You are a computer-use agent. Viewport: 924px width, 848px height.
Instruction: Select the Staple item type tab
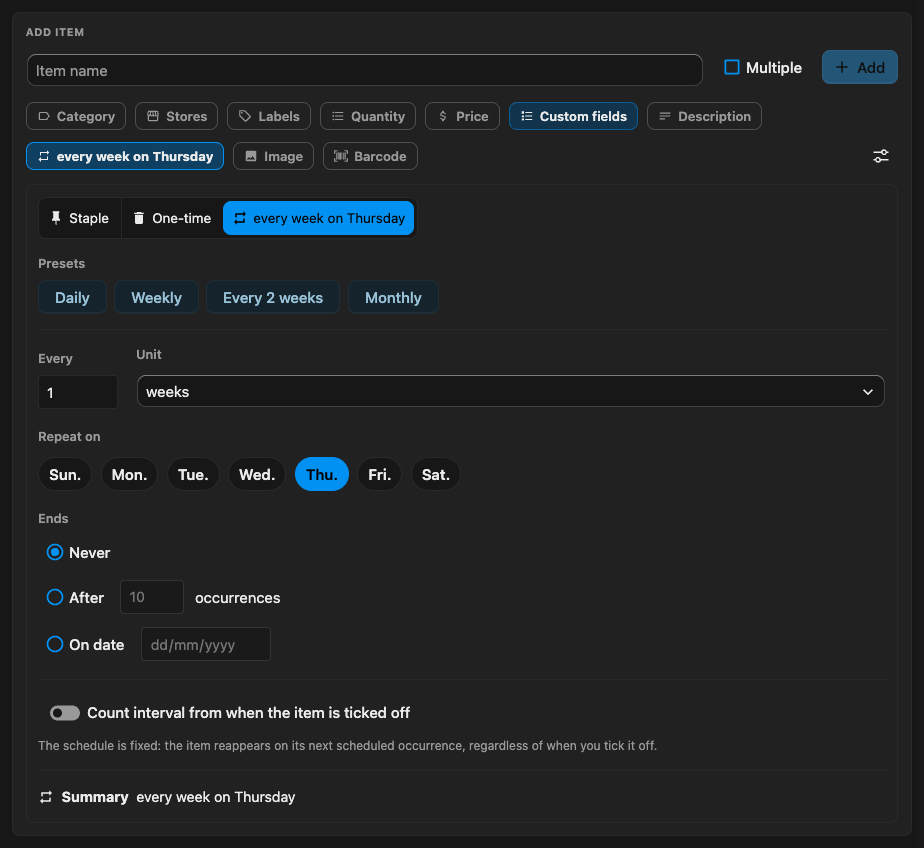pyautogui.click(x=80, y=218)
